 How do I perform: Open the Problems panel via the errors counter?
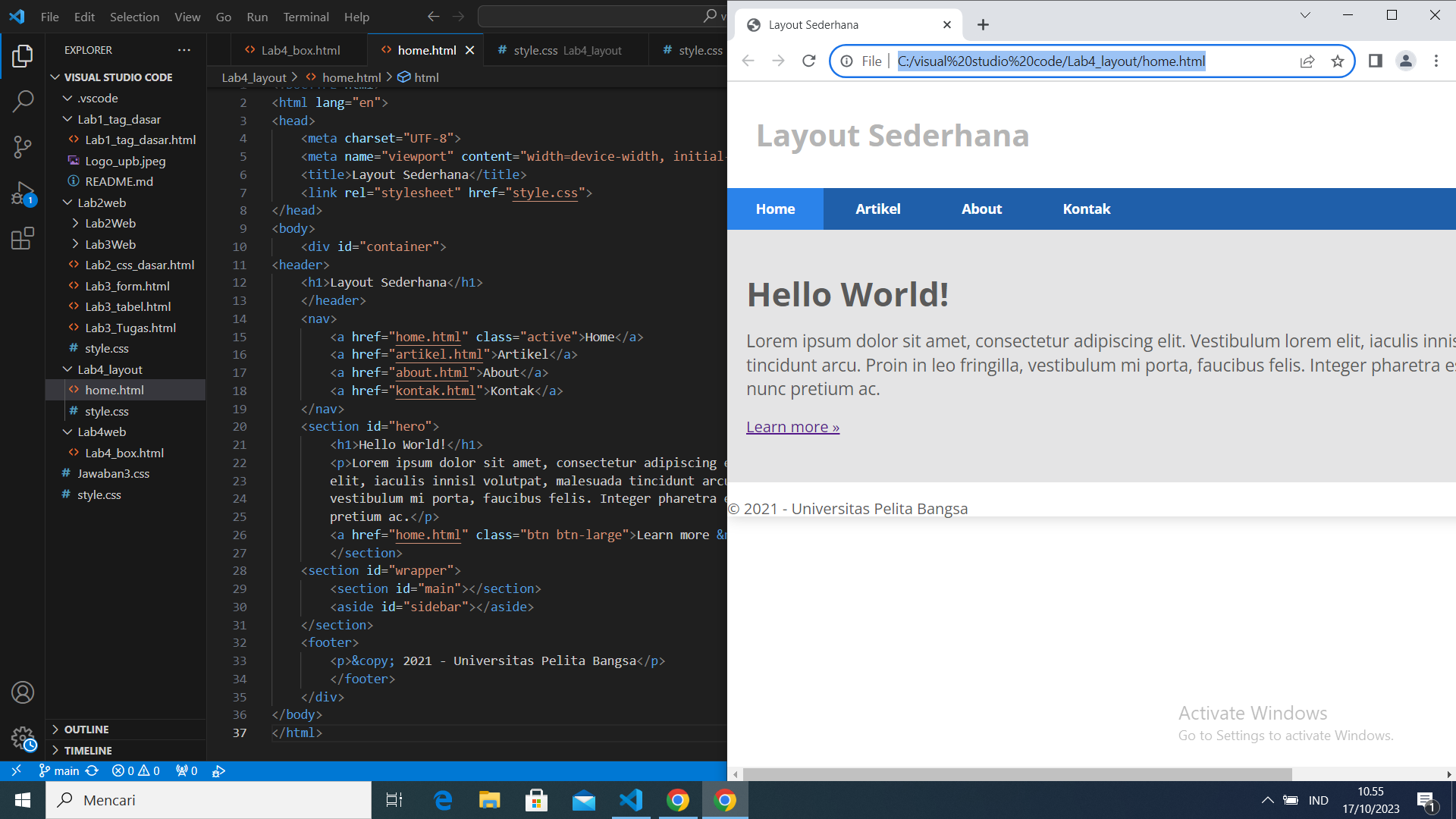[136, 770]
